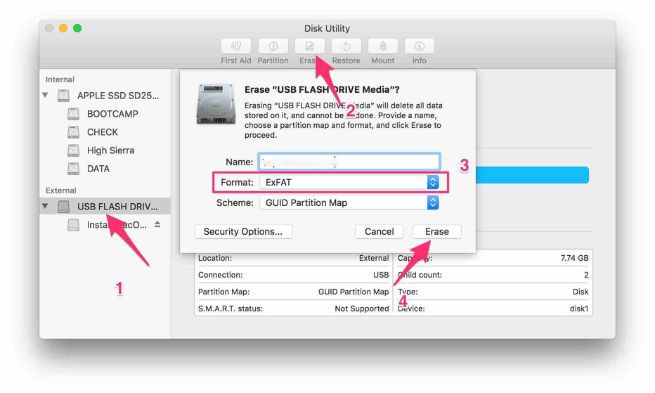This screenshot has width=655, height=393.
Task: Cancel the erase dialog
Action: [x=379, y=231]
